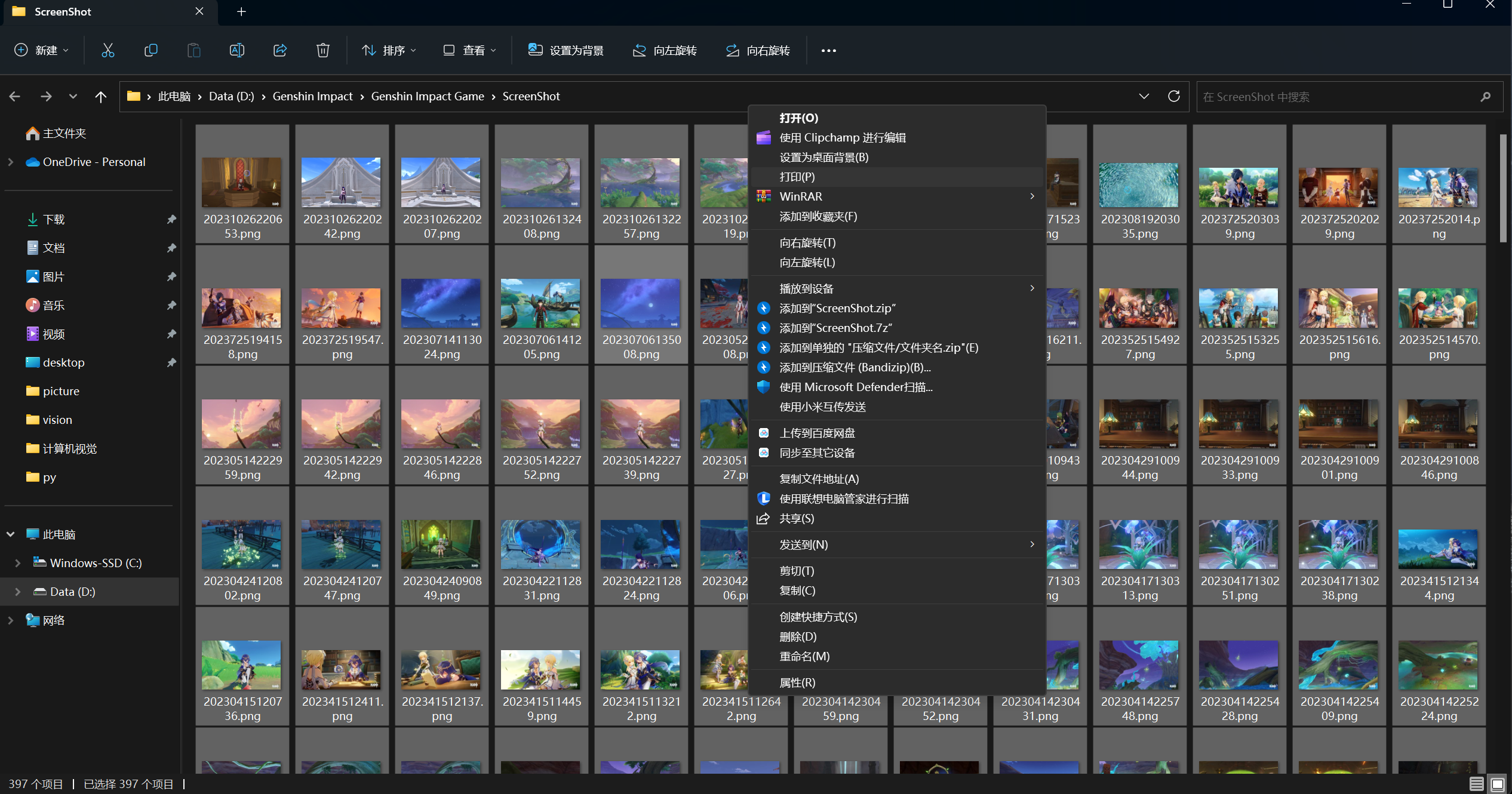The height and width of the screenshot is (794, 1512).
Task: Select thumbnail 20230414225224.png
Action: pyautogui.click(x=1439, y=666)
